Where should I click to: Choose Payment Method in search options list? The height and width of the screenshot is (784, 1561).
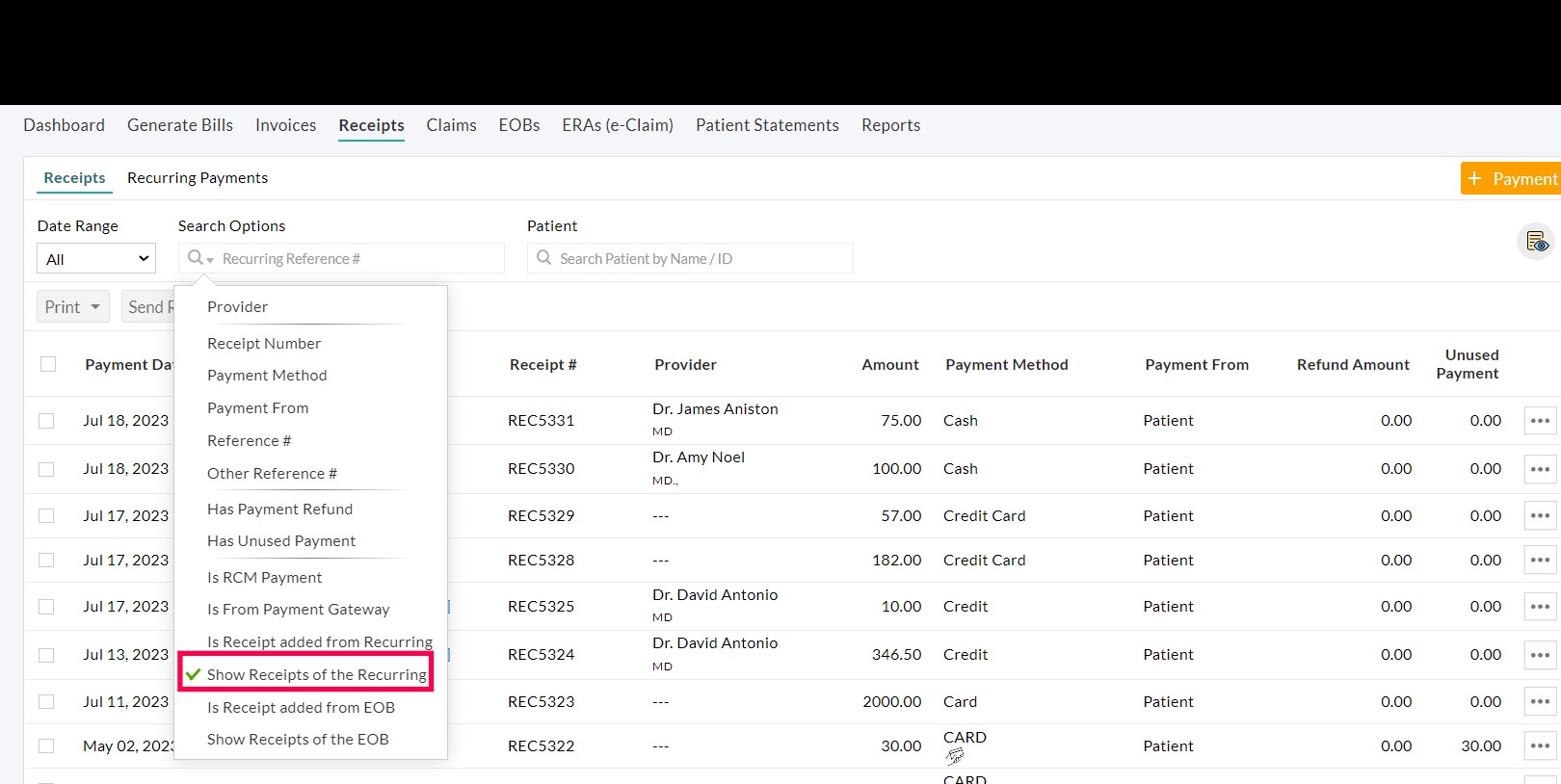coord(267,376)
